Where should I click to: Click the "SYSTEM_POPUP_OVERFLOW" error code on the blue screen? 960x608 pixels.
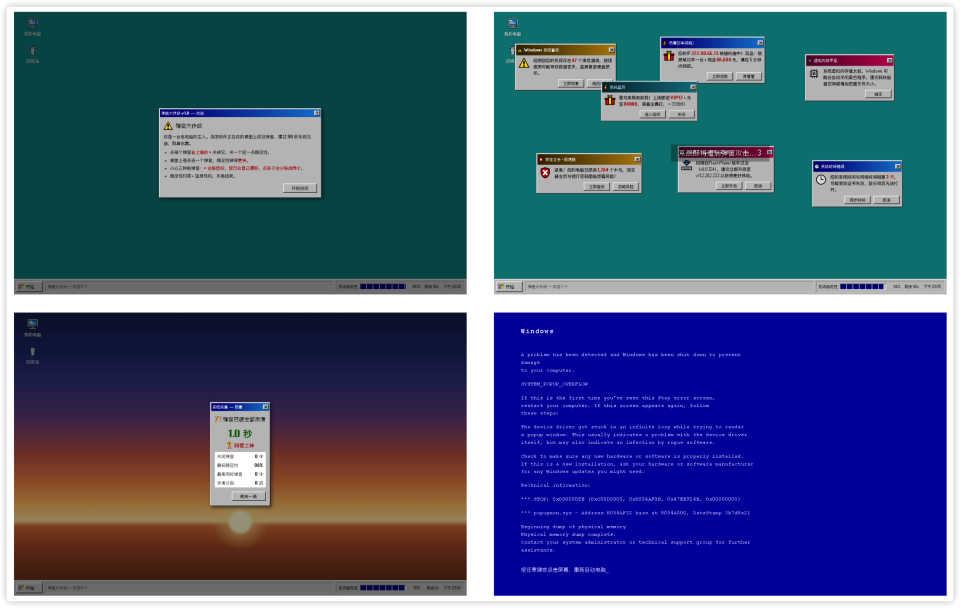click(554, 384)
